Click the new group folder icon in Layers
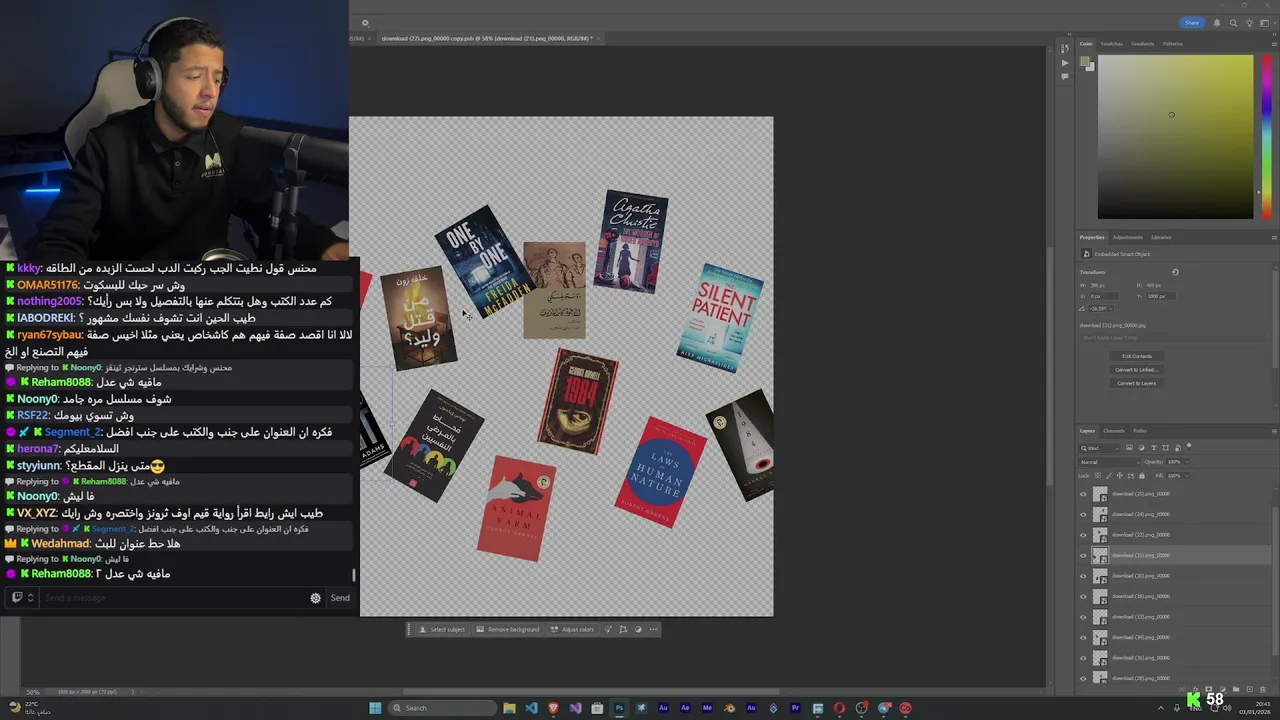Screen dimensions: 1280x720 point(1236,689)
